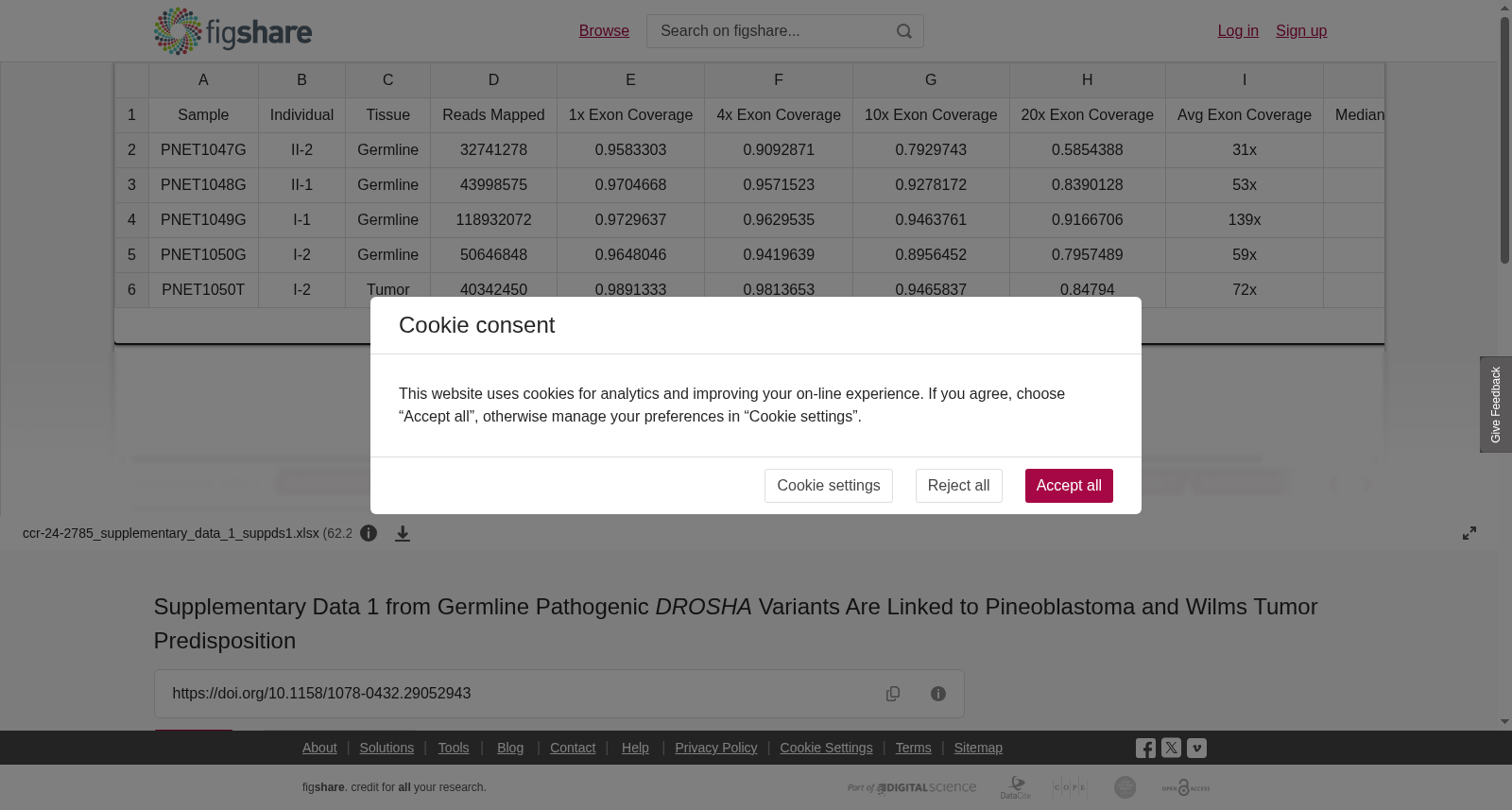Enter fullscreen file preview mode
1512x810 pixels.
click(1469, 533)
